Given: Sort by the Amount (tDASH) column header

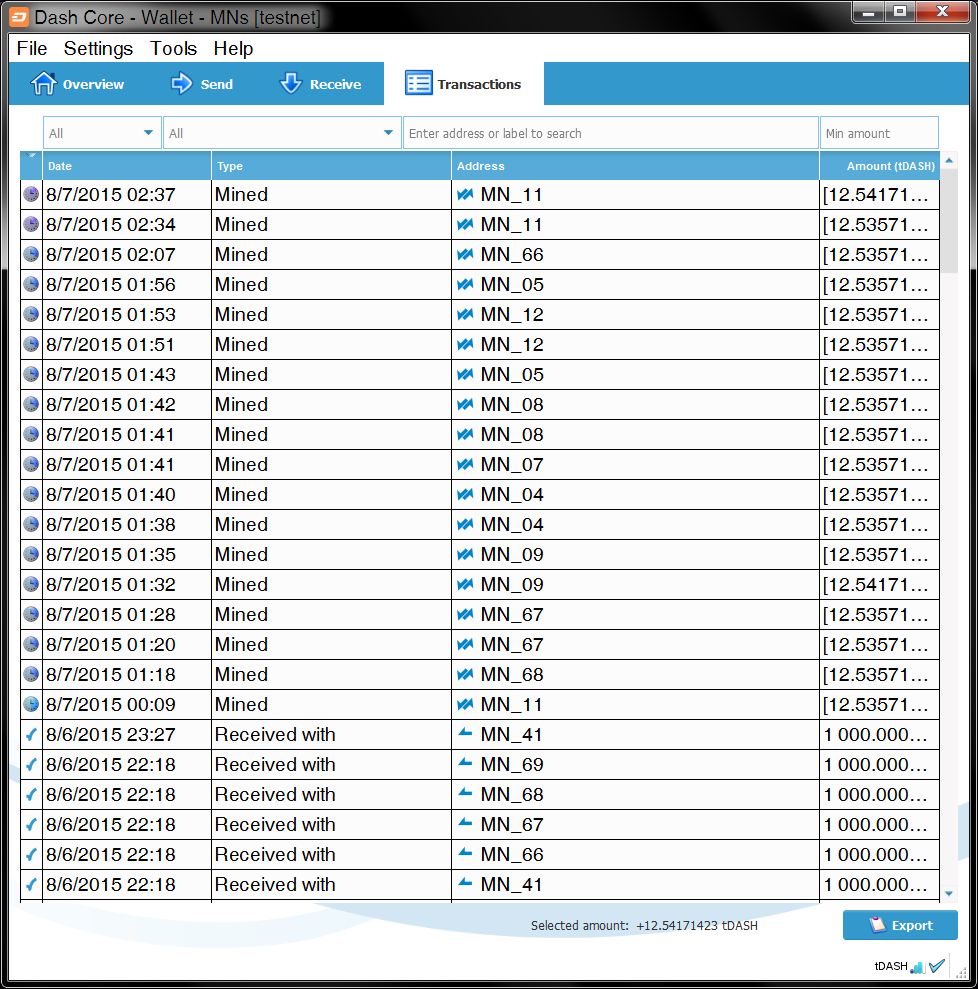Looking at the screenshot, I should click(880, 166).
